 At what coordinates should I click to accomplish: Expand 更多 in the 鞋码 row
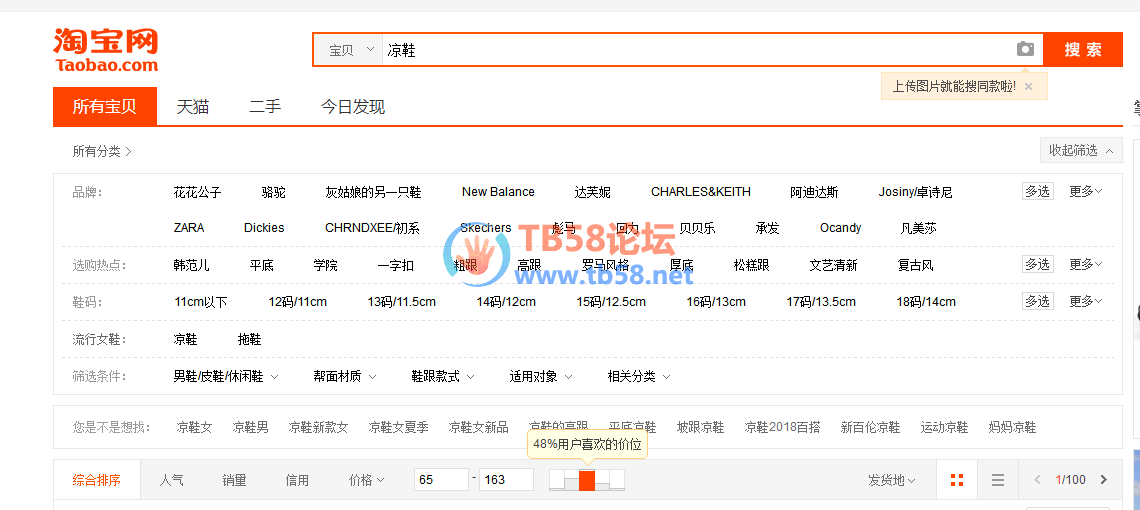coord(1085,300)
